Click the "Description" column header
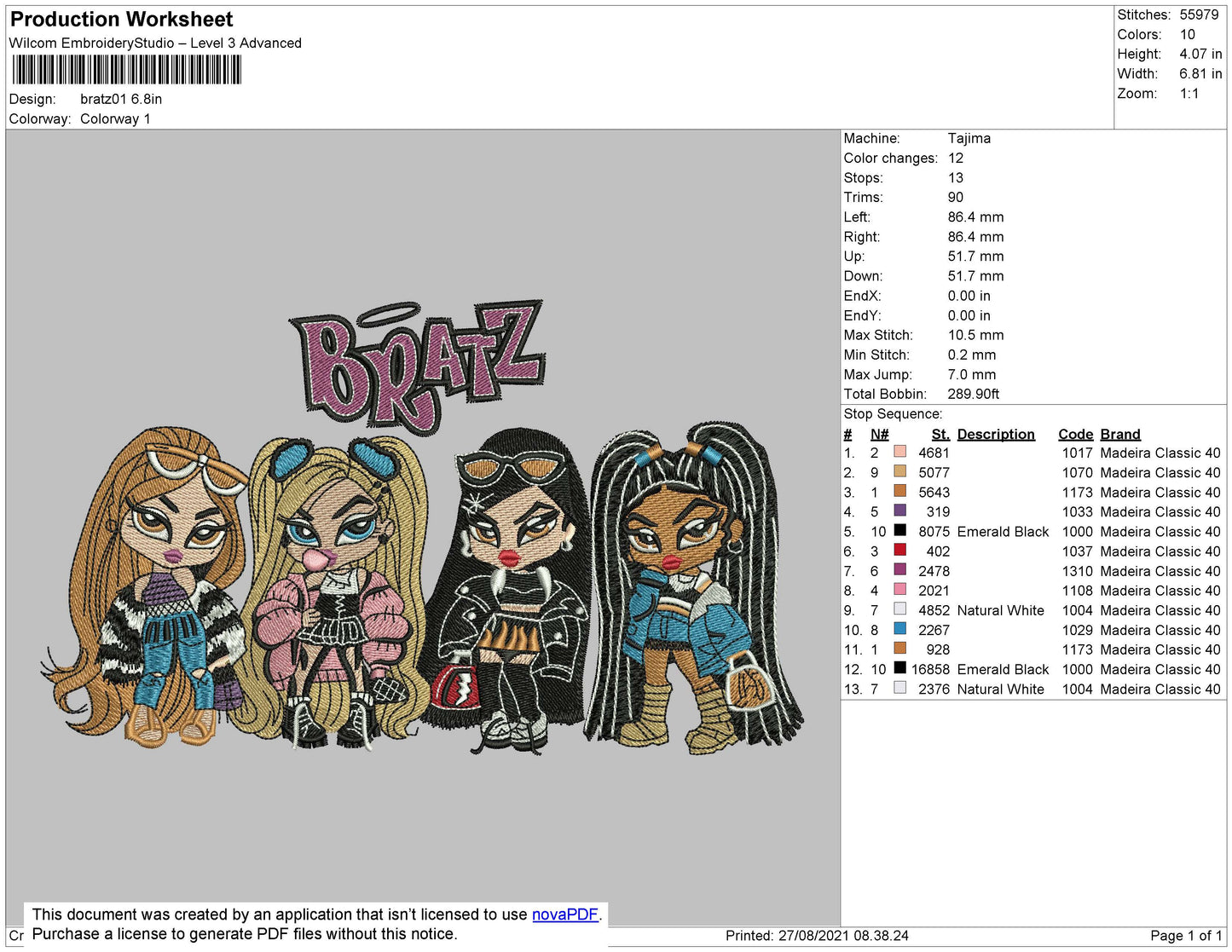The height and width of the screenshot is (952, 1232). coord(996,434)
